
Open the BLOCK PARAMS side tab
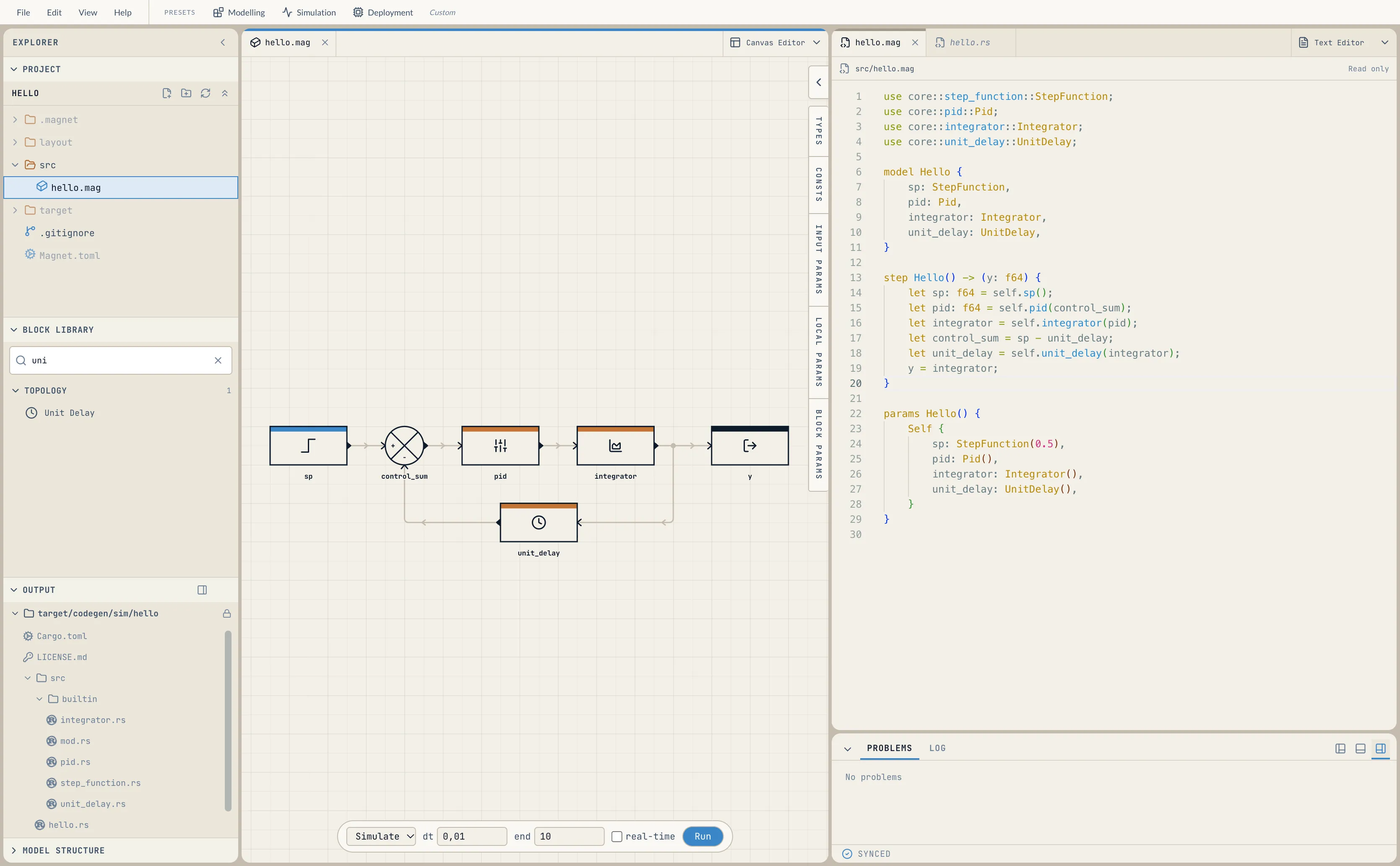coord(818,444)
